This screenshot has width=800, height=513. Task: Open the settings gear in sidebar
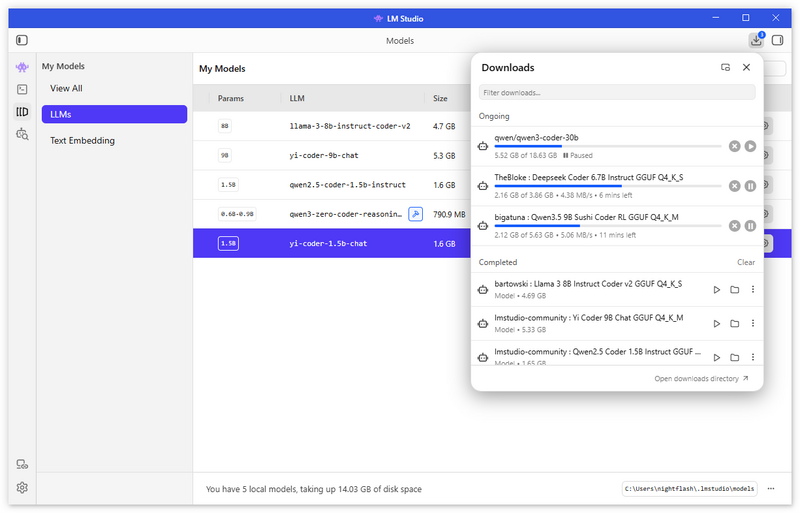(x=22, y=487)
